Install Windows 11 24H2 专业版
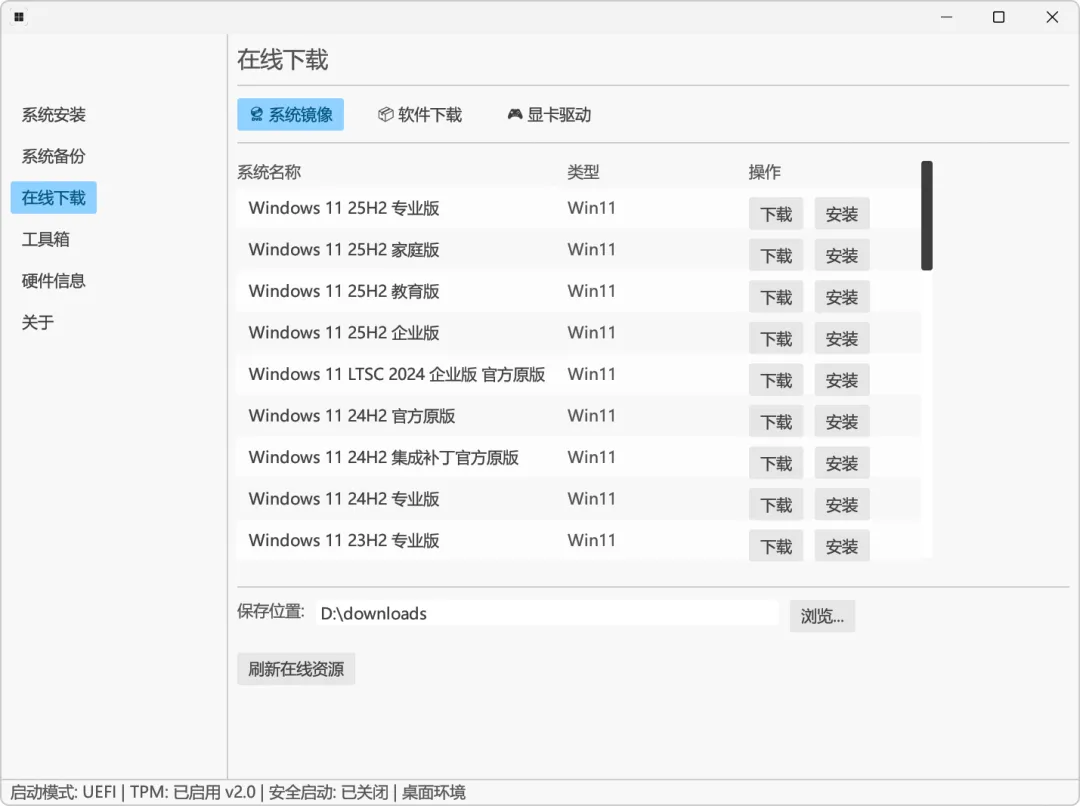Viewport: 1080px width, 806px height. click(842, 505)
